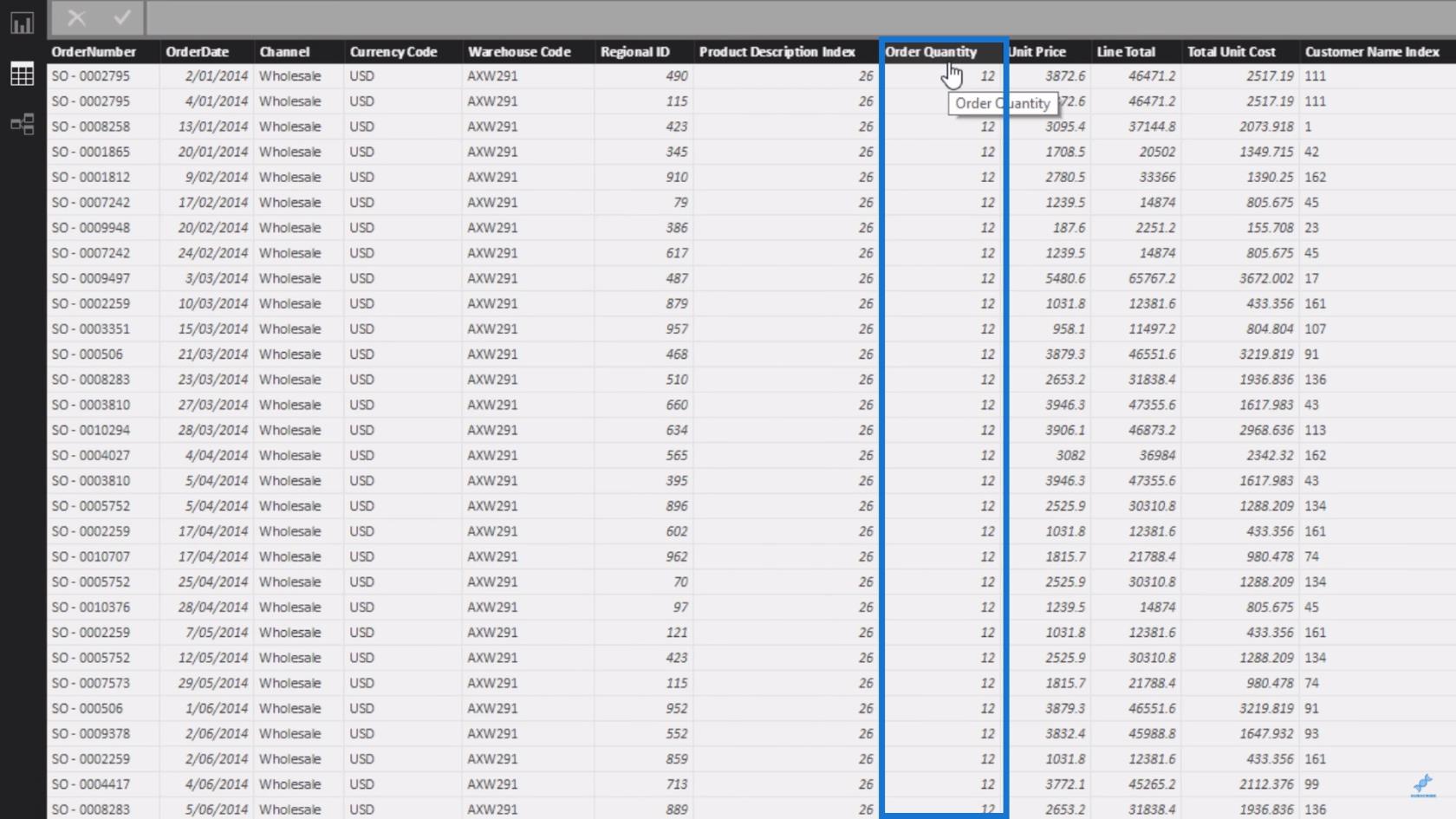The image size is (1456, 819).
Task: Click Regional ID value 386
Action: (x=677, y=228)
